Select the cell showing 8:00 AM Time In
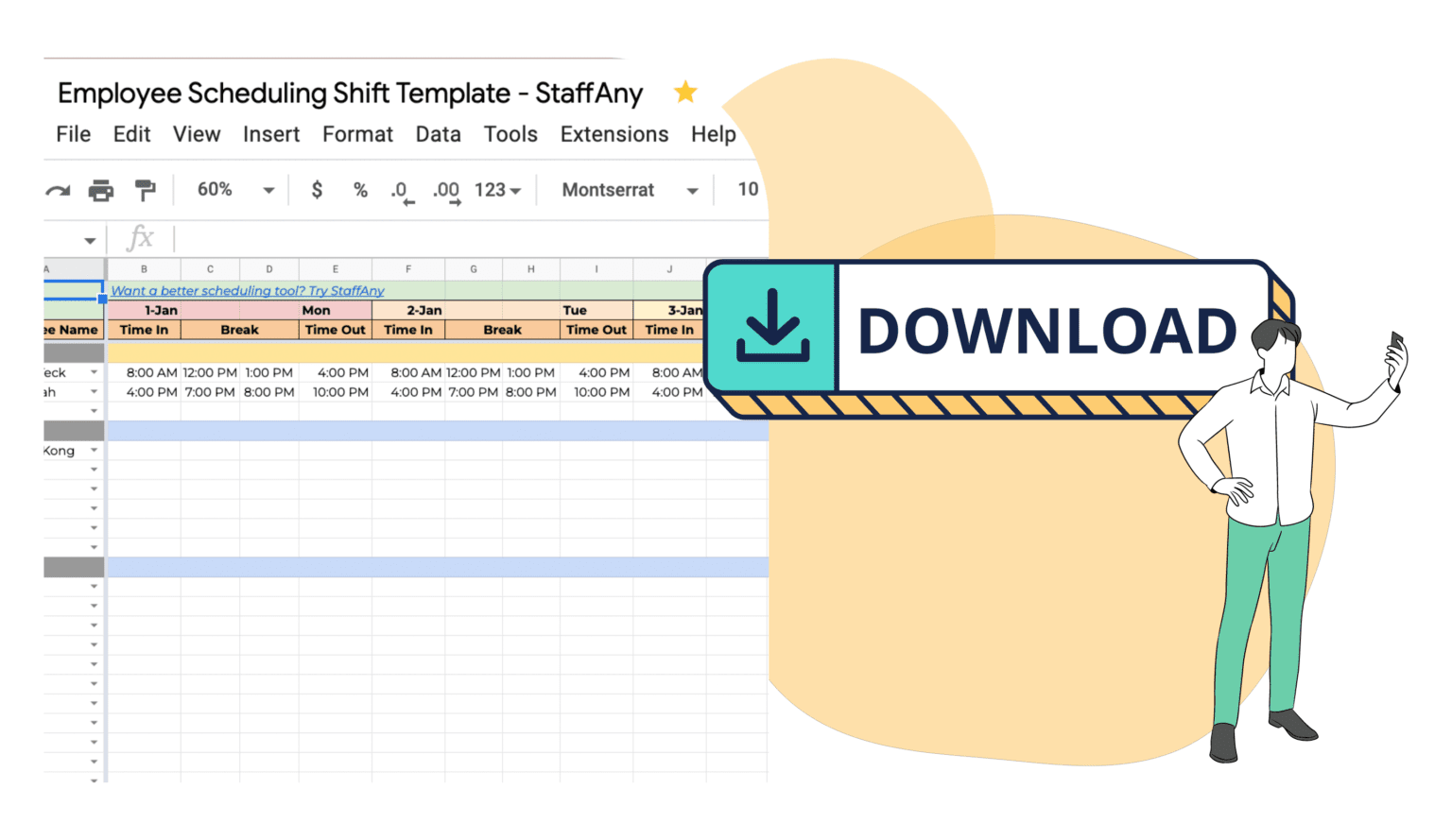Screen dimensions: 1452x840 click(x=144, y=371)
